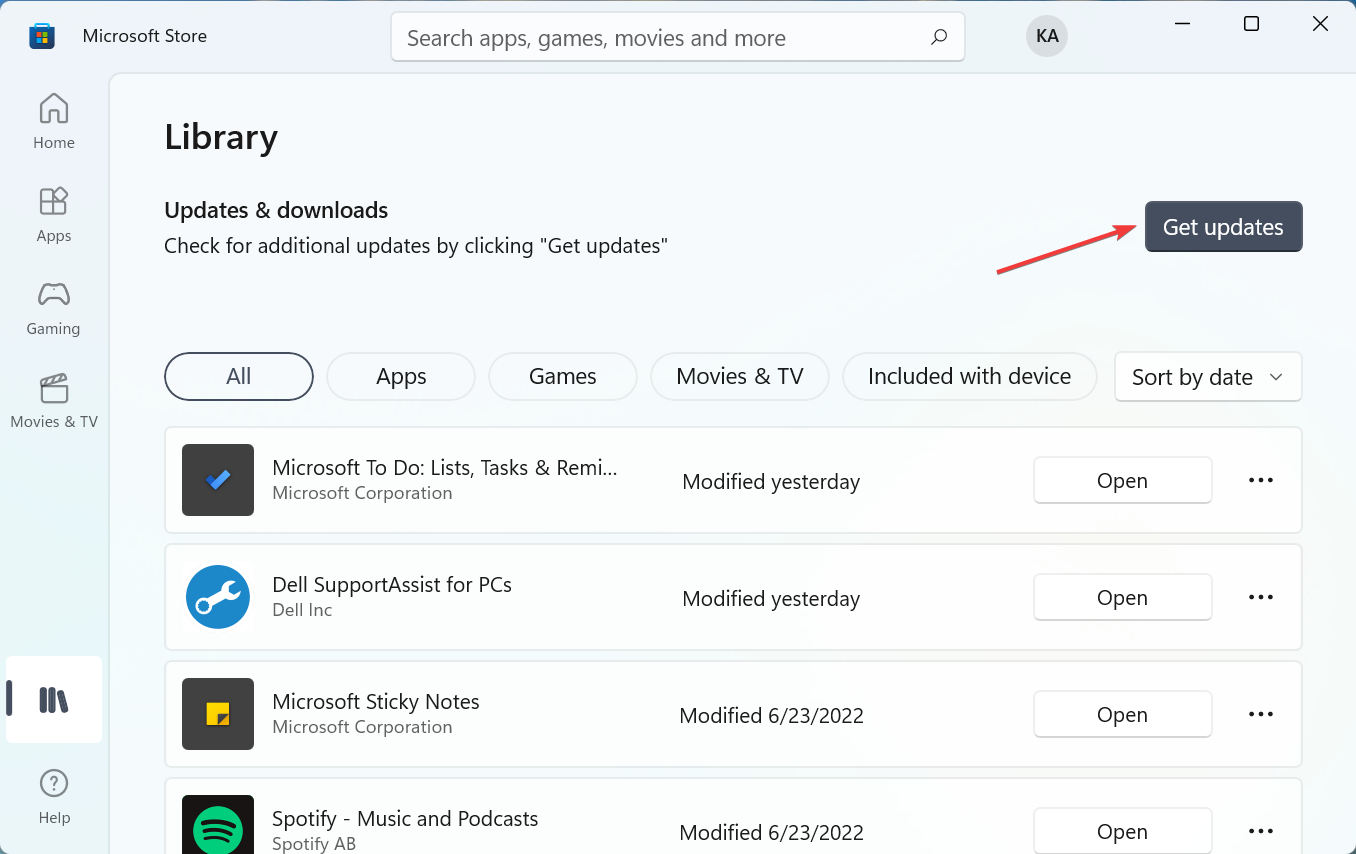Click the Microsoft Store logo icon
This screenshot has height=854, width=1356.
41,35
